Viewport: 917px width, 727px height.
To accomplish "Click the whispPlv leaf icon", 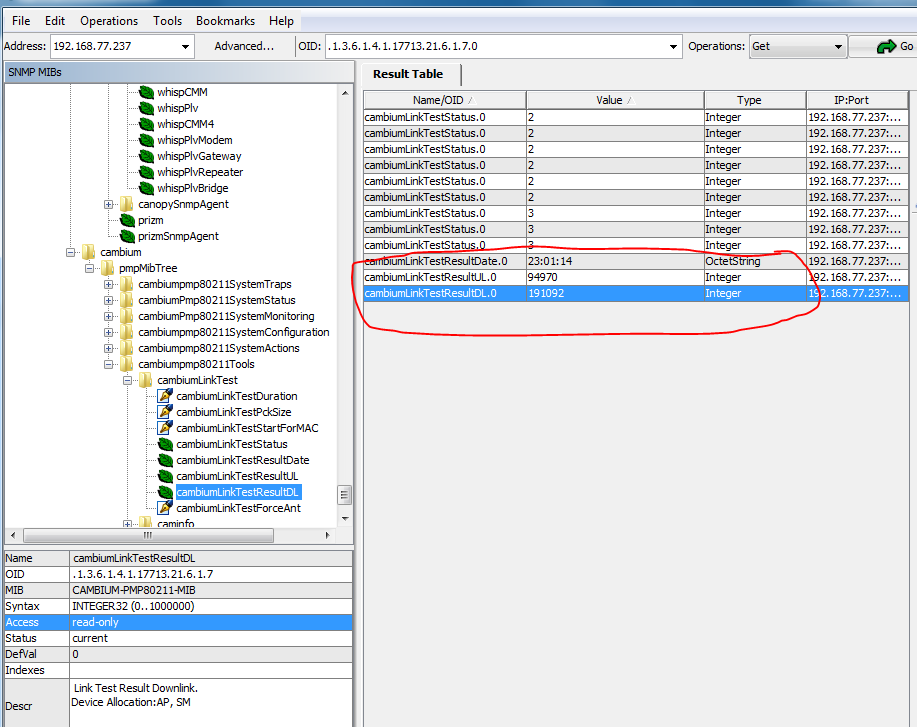I will pyautogui.click(x=146, y=108).
